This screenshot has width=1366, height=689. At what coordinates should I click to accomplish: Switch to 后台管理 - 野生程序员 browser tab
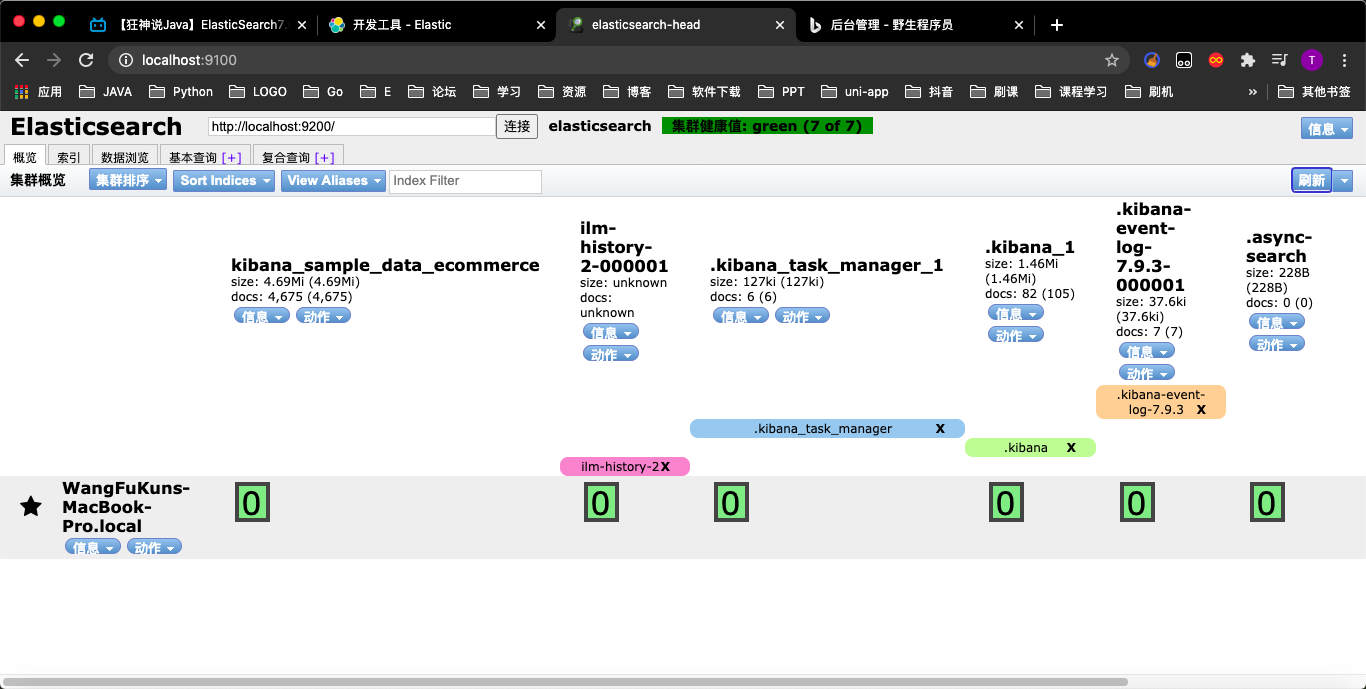(x=917, y=25)
